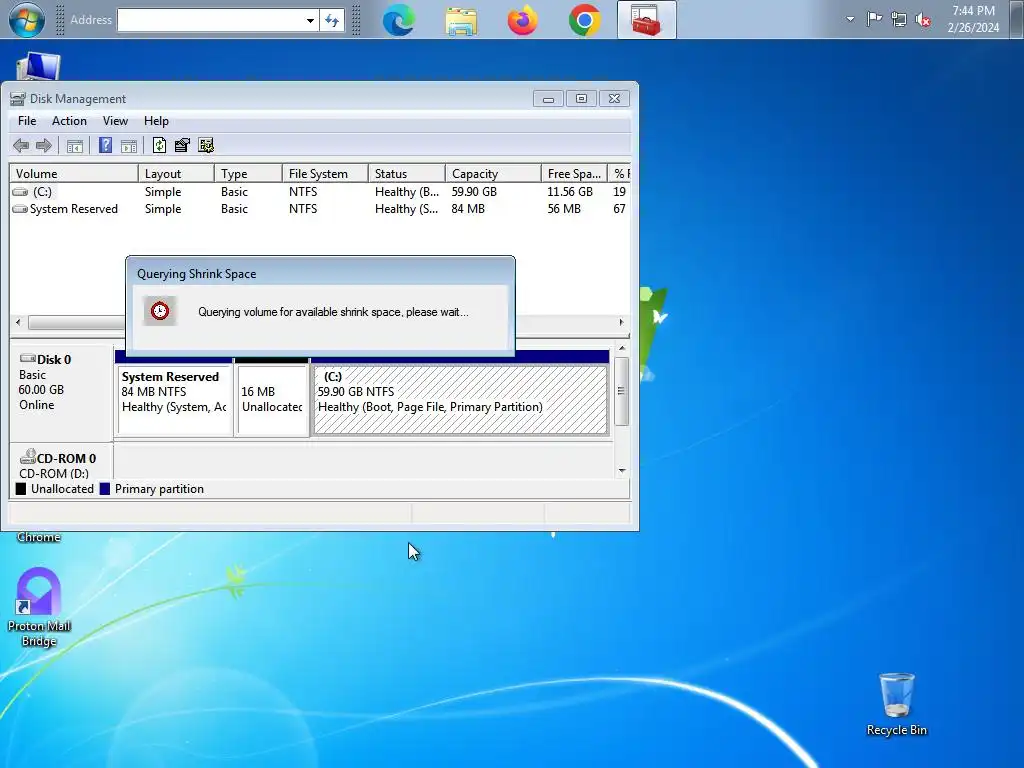The height and width of the screenshot is (768, 1024).
Task: Open the Windows Start orb
Action: [27, 20]
